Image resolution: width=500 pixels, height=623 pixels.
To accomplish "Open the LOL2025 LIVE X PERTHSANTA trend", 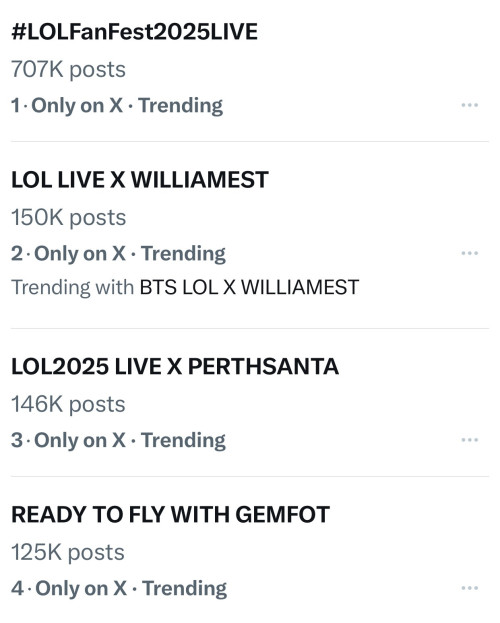I will click(x=175, y=366).
